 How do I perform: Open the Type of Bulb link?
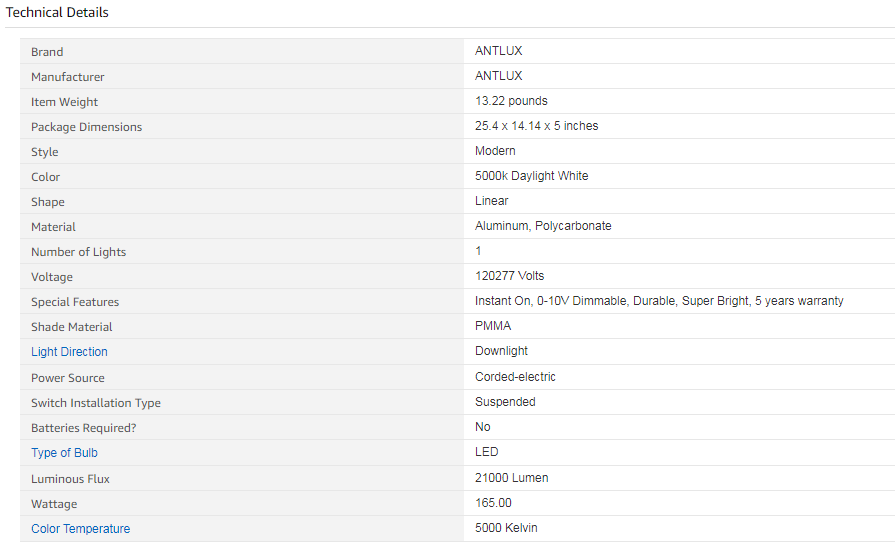click(64, 453)
